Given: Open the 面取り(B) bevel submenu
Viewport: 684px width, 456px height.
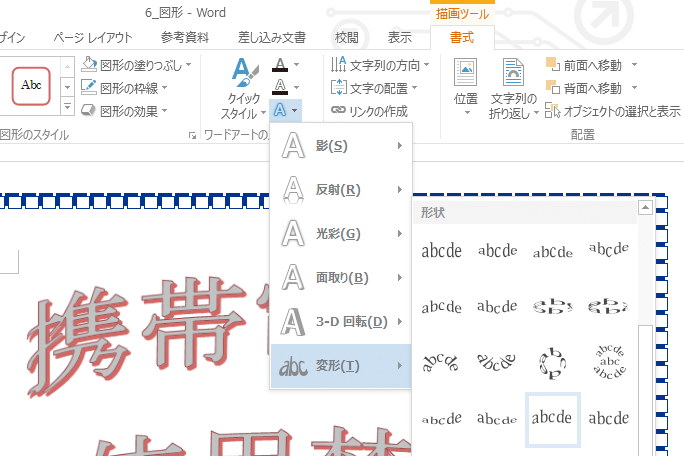Looking at the screenshot, I should 341,278.
